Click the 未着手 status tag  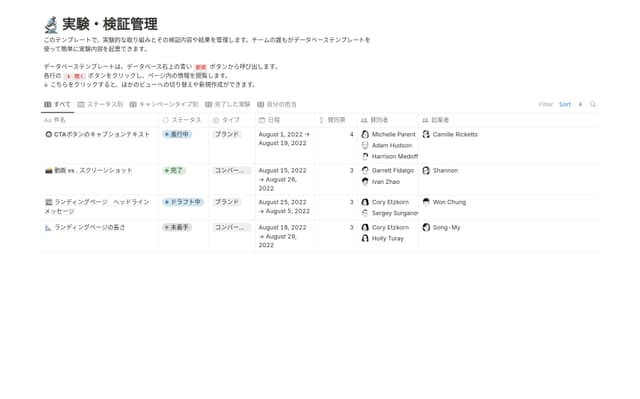[177, 227]
